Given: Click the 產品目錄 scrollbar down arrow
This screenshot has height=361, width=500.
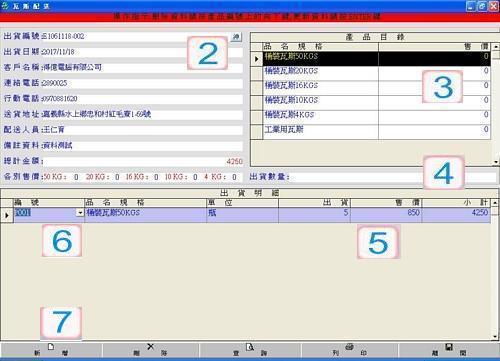Looking at the screenshot, I should tap(496, 162).
